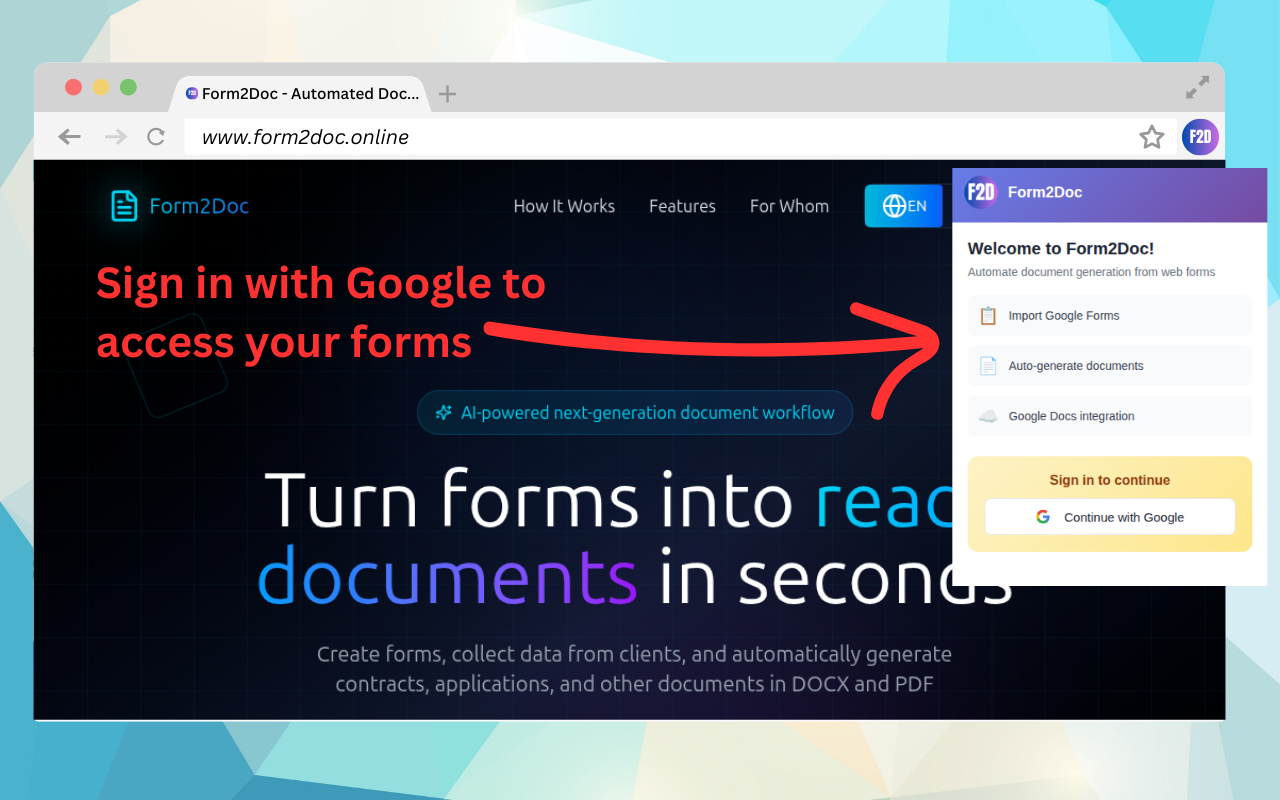Click the AI-powered next-generation document workflow badge

coord(635,413)
